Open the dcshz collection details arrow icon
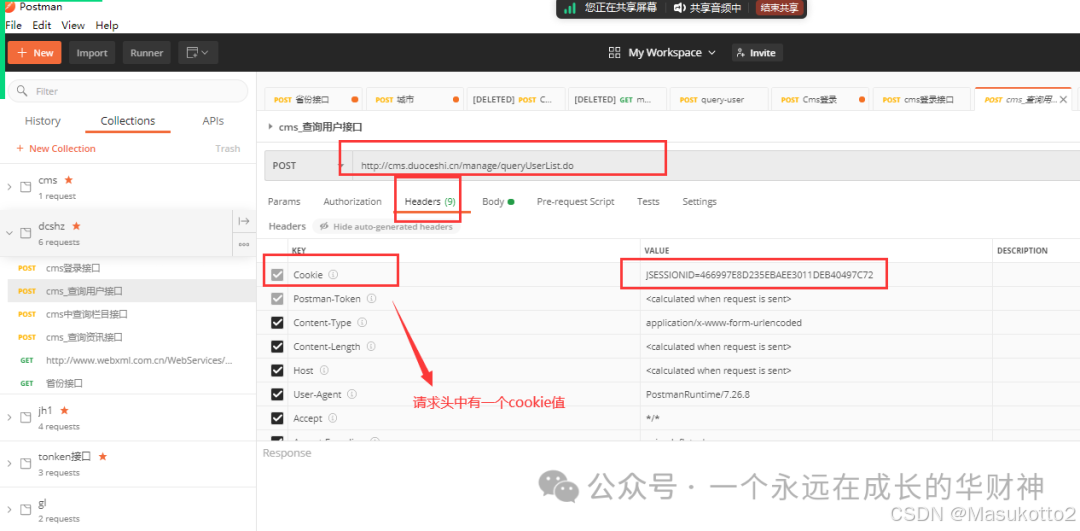The width and height of the screenshot is (1080, 531). click(244, 221)
